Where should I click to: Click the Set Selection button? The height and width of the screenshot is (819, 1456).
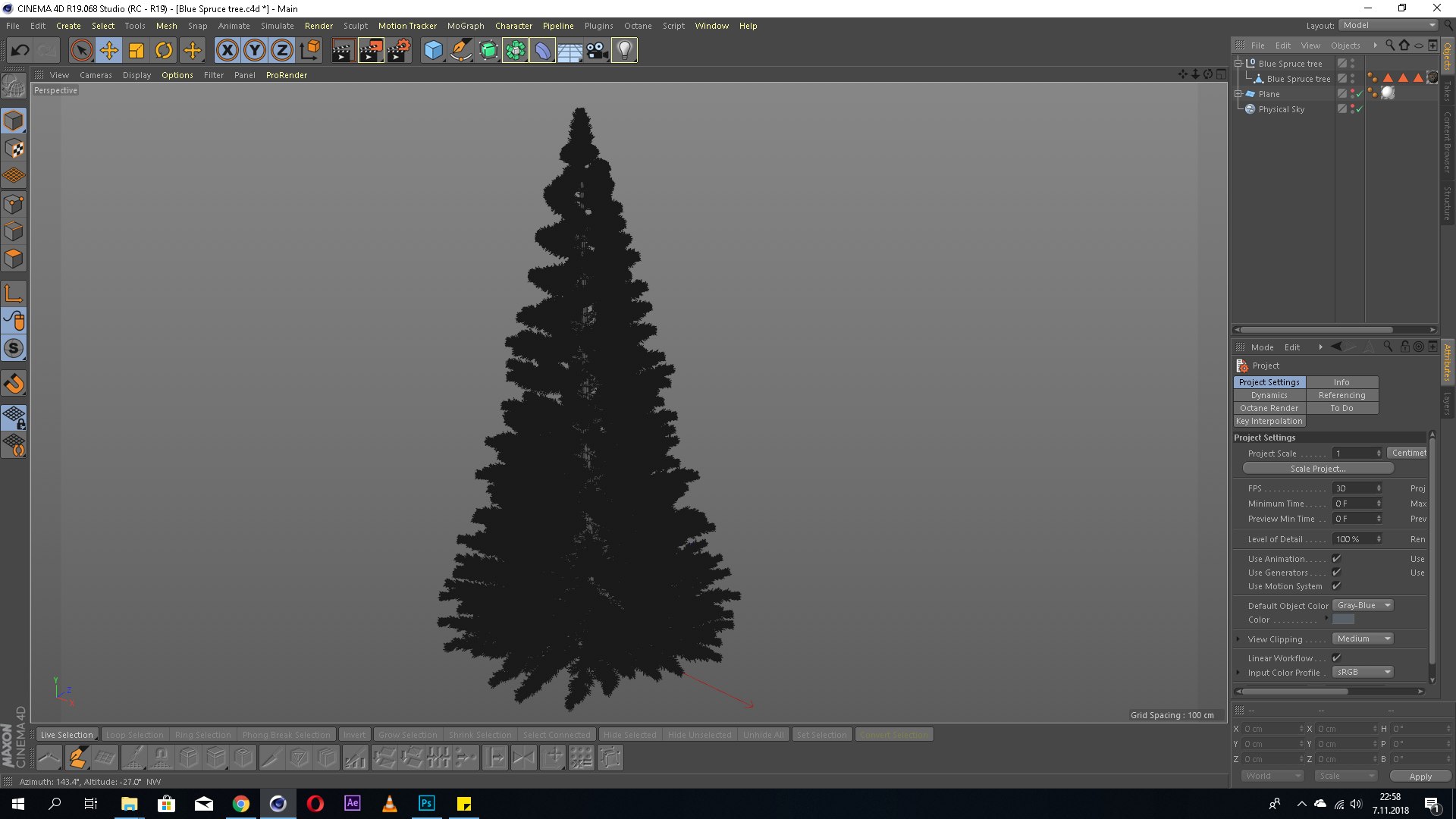coord(821,735)
